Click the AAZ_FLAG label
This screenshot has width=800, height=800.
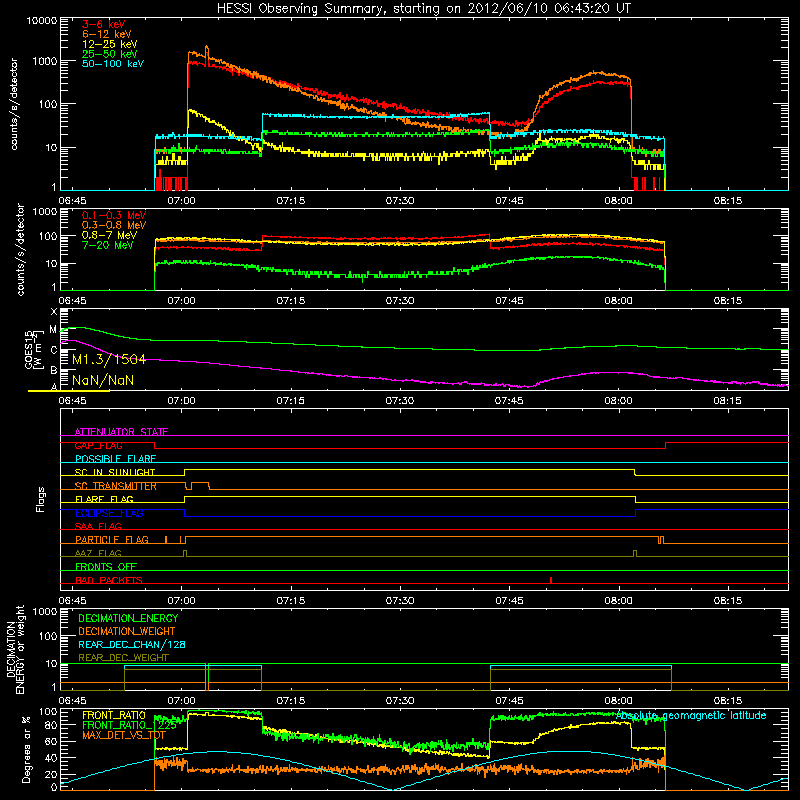coord(98,553)
